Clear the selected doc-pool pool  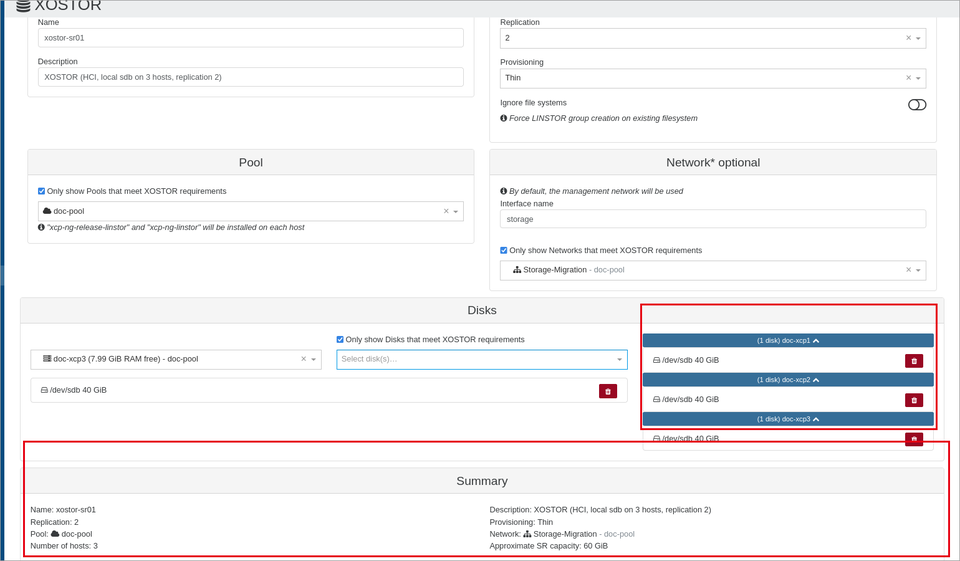pos(446,211)
